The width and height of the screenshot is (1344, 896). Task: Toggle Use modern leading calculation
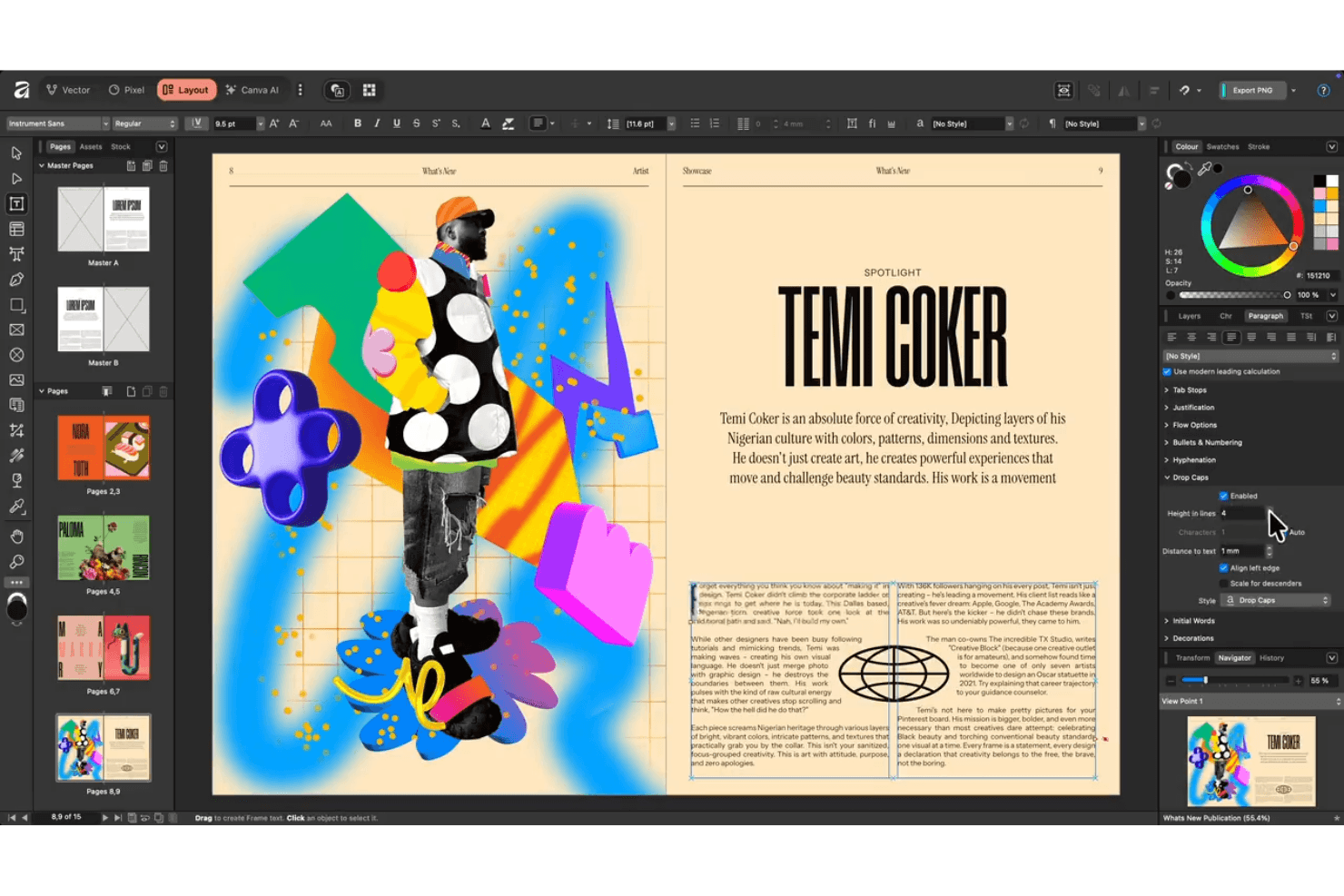point(1167,371)
